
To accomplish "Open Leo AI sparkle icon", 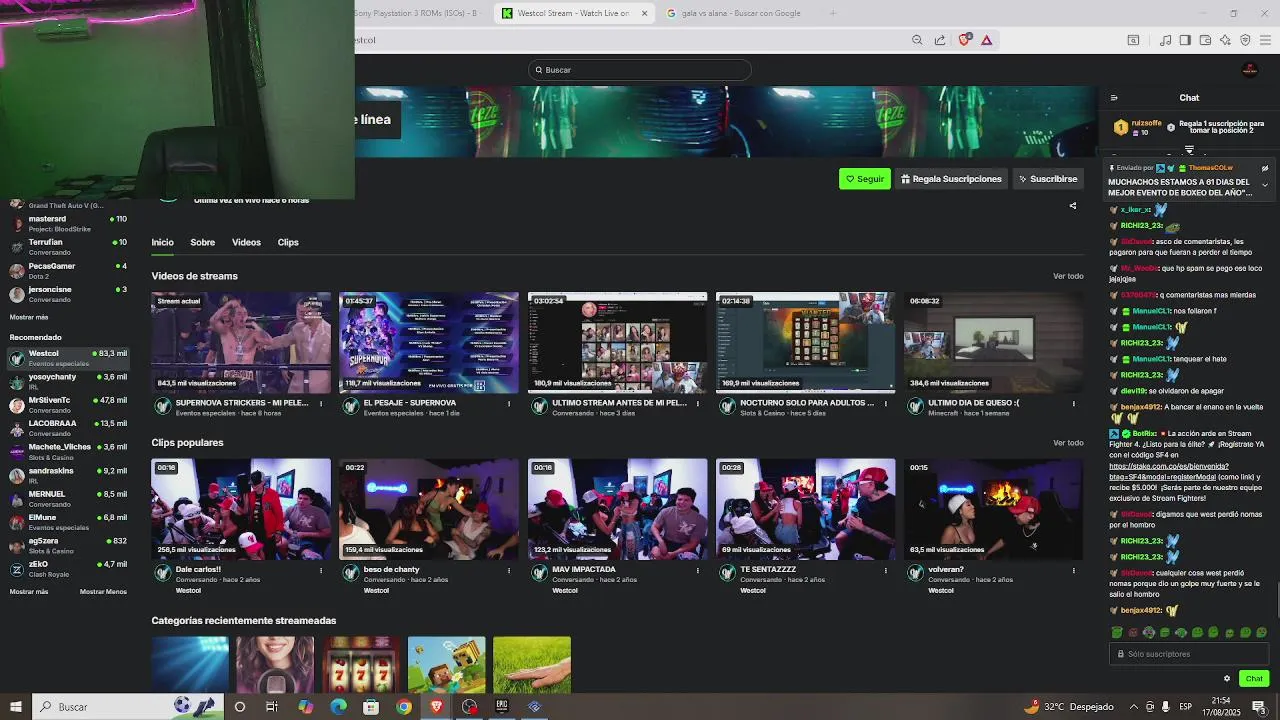I will (1225, 40).
